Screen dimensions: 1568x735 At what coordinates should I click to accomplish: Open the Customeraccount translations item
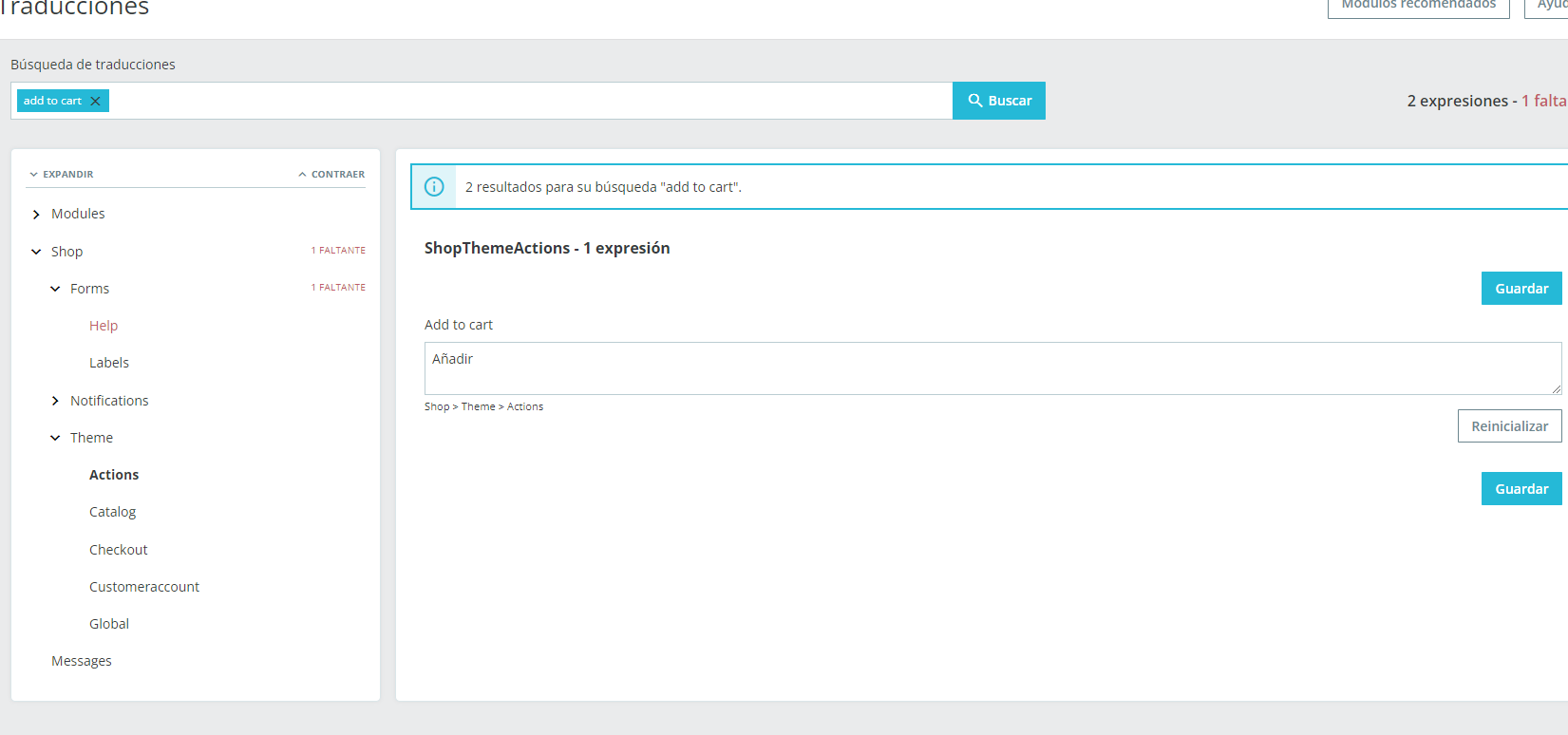[x=144, y=587]
